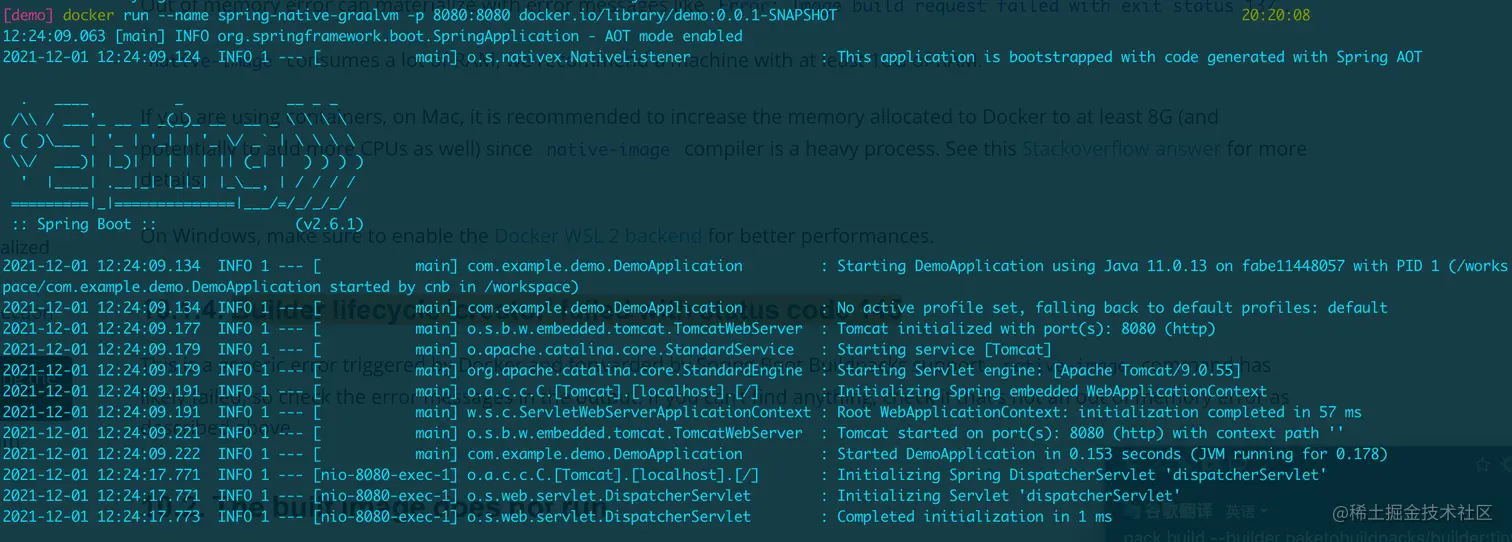Click the AOT mode enabled log line
1512x542 pixels.
pyautogui.click(x=373, y=36)
